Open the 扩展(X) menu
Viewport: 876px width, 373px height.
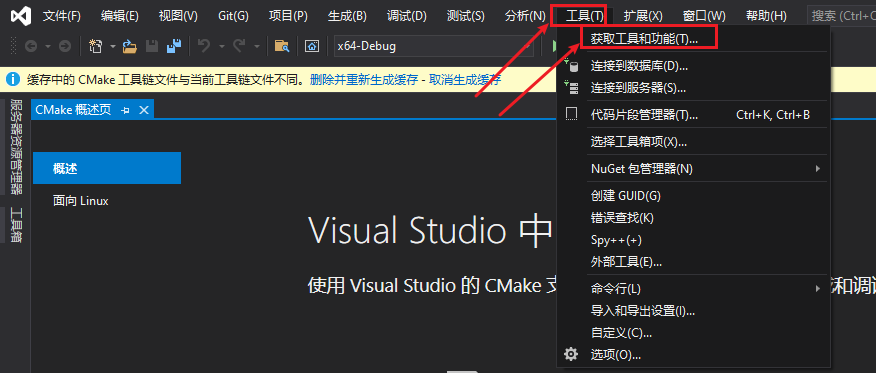click(642, 16)
